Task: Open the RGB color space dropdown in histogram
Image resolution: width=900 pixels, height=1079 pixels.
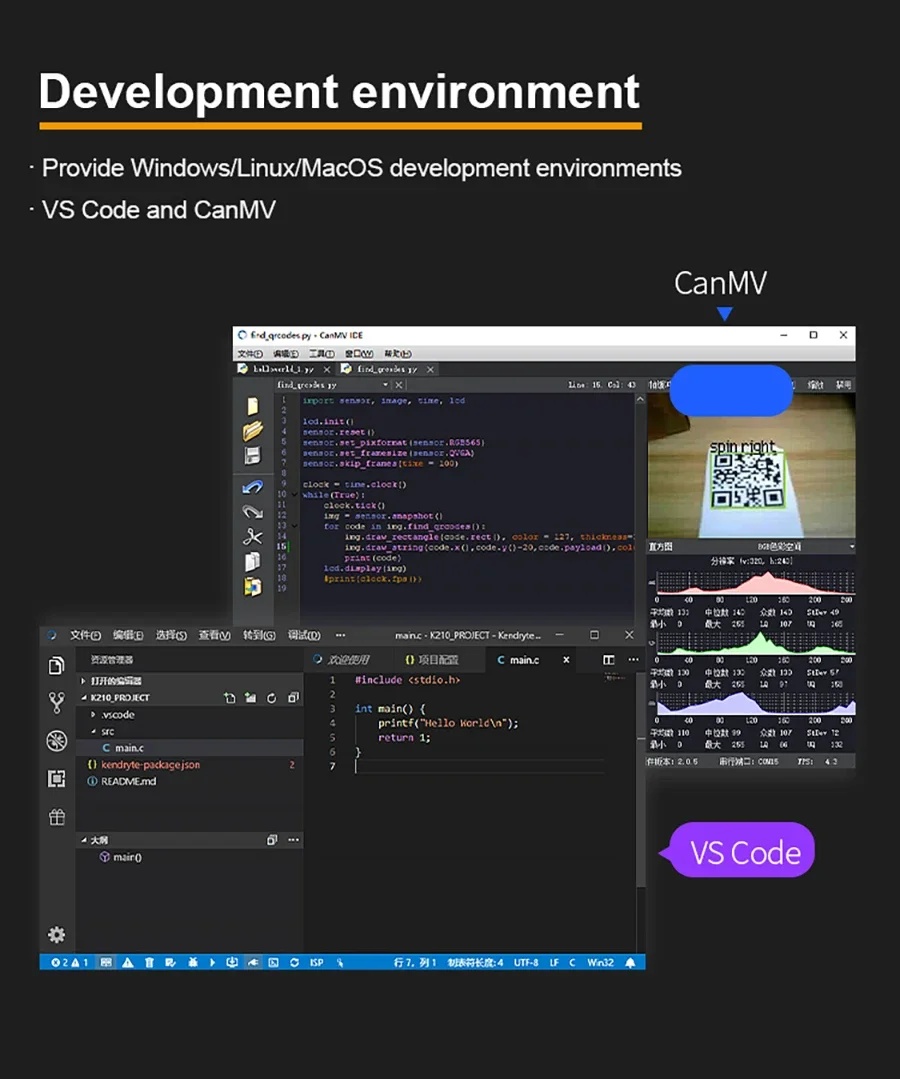Action: (851, 547)
